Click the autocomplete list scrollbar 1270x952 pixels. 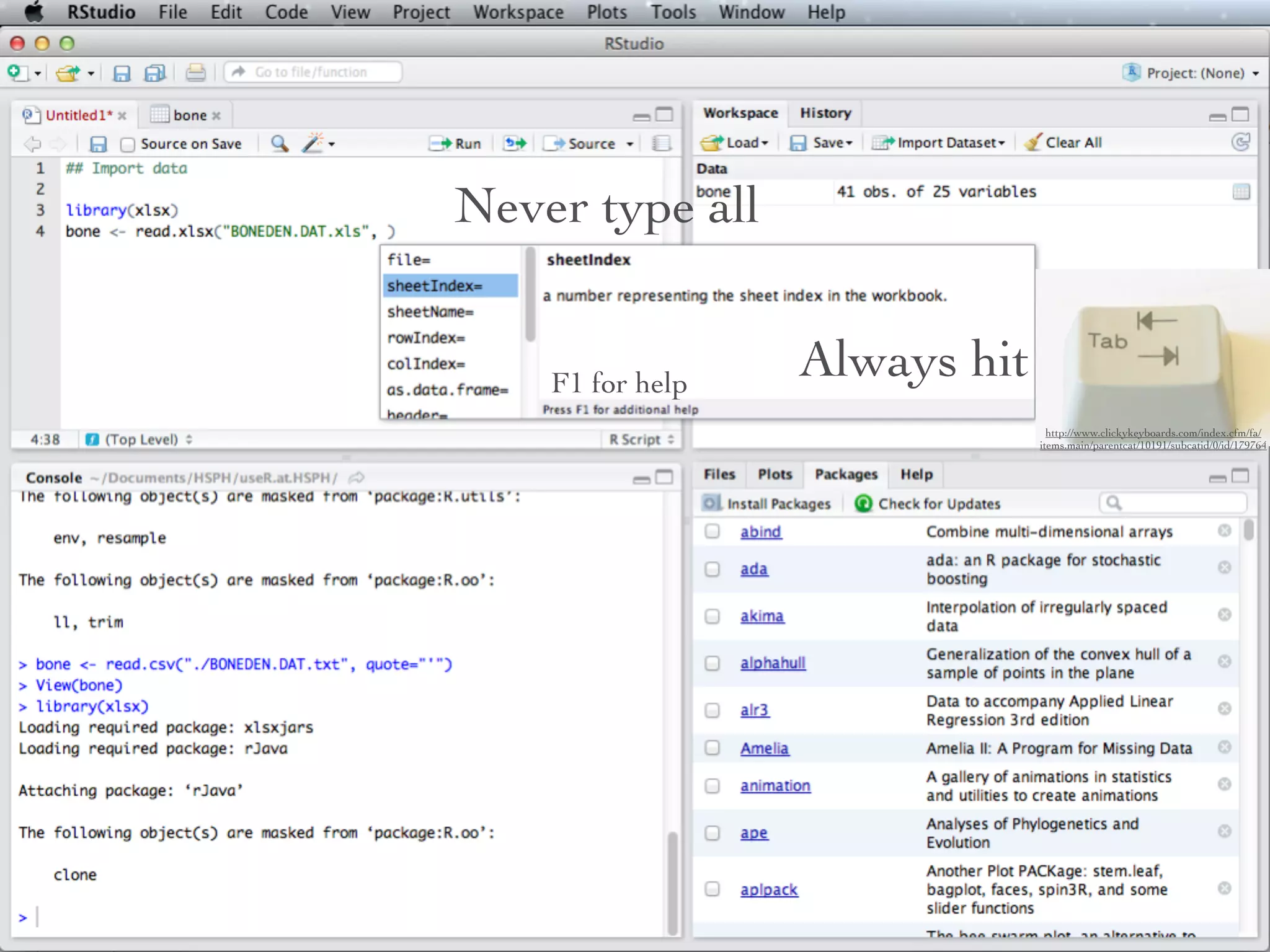530,295
